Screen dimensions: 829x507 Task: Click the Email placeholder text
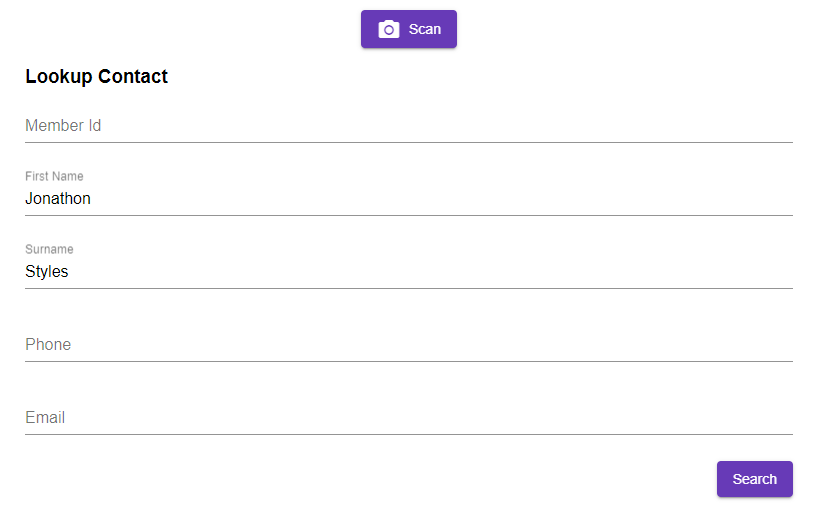(45, 418)
